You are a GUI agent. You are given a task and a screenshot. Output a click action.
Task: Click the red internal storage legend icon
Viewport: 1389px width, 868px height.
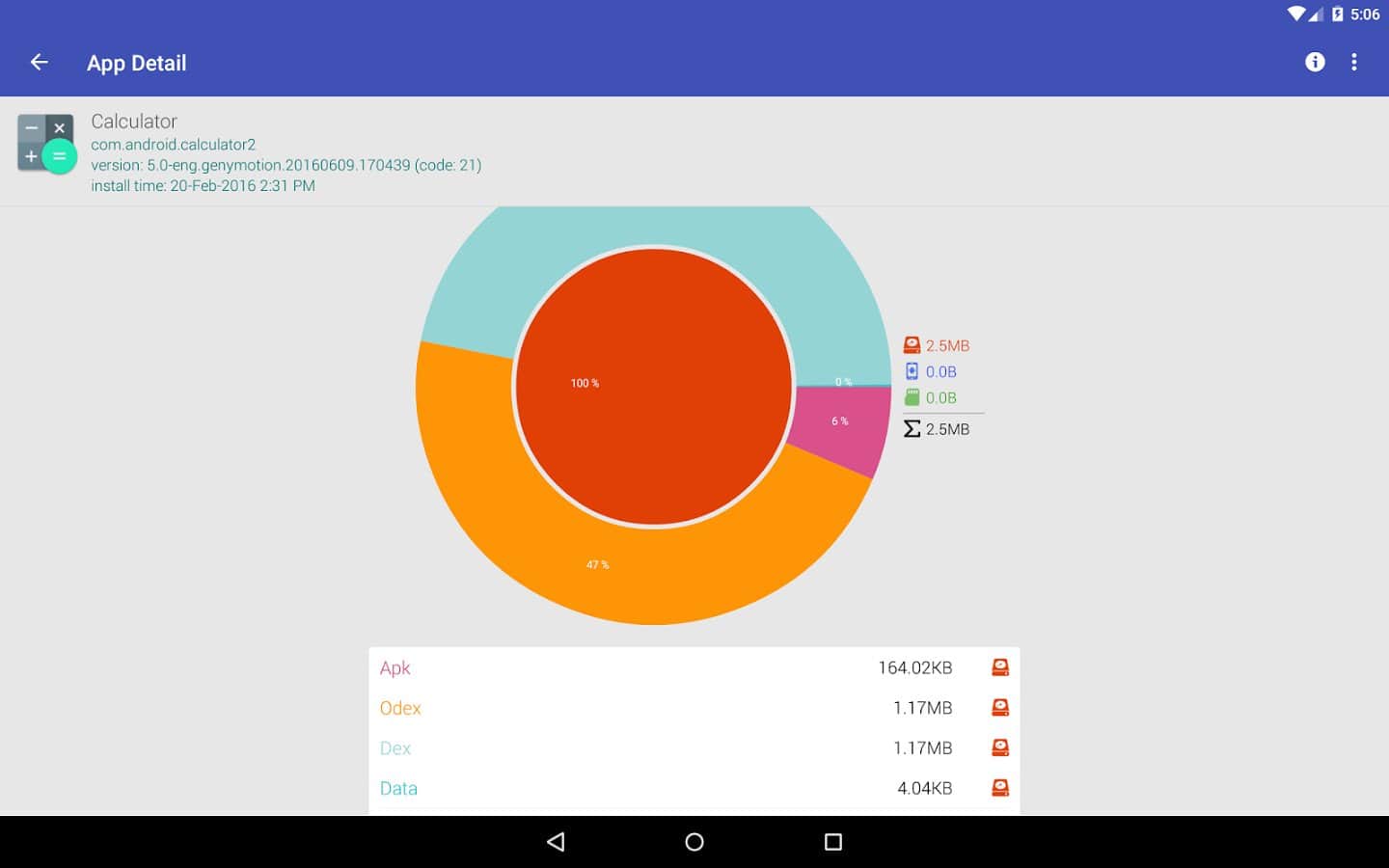912,345
